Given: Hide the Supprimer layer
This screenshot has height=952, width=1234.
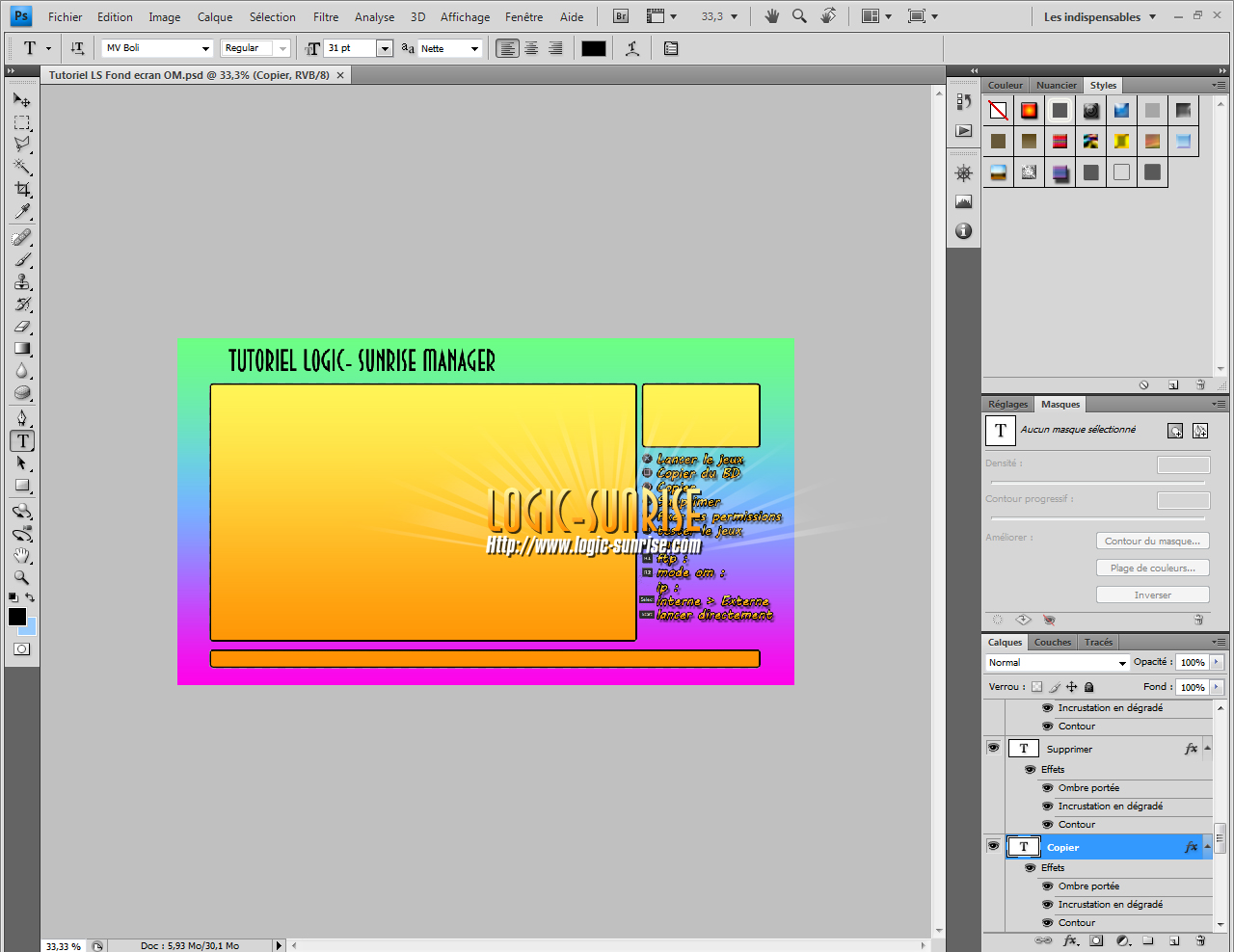Looking at the screenshot, I should 993,748.
